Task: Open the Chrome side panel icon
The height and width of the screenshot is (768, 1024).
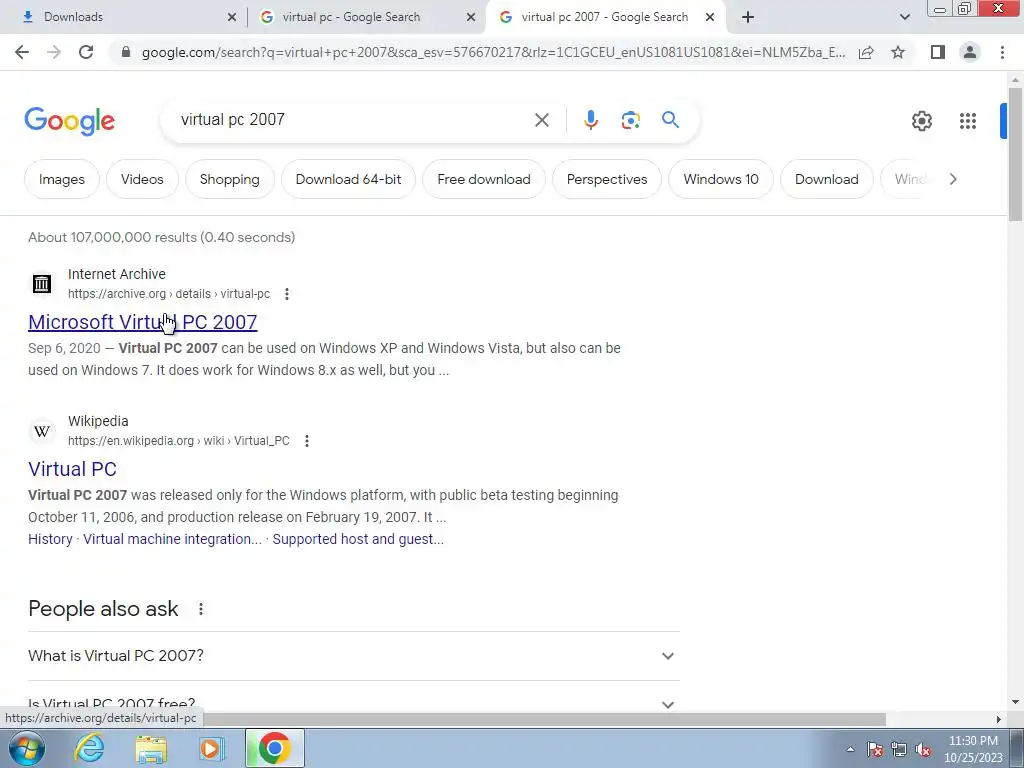Action: (938, 52)
